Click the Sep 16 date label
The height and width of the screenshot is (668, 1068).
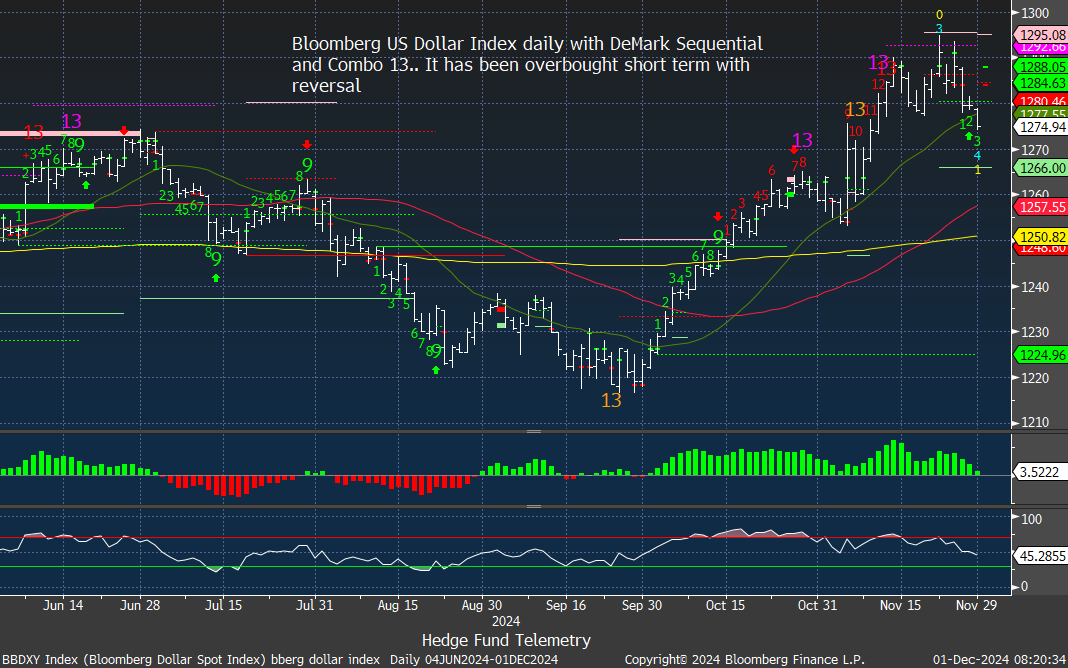click(565, 605)
